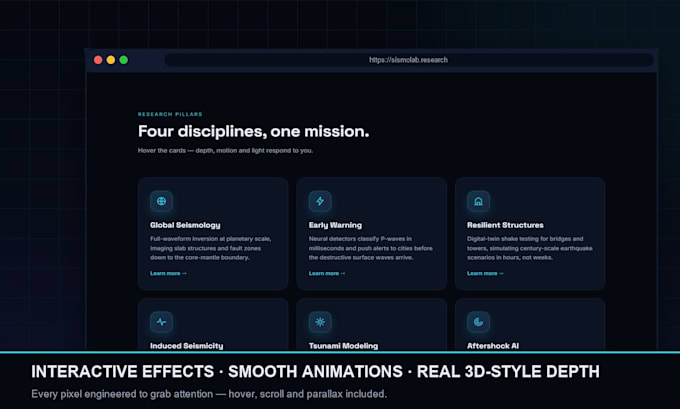Click the Resilient Structures description about digital-twin testing
The height and width of the screenshot is (409, 680).
[530, 248]
